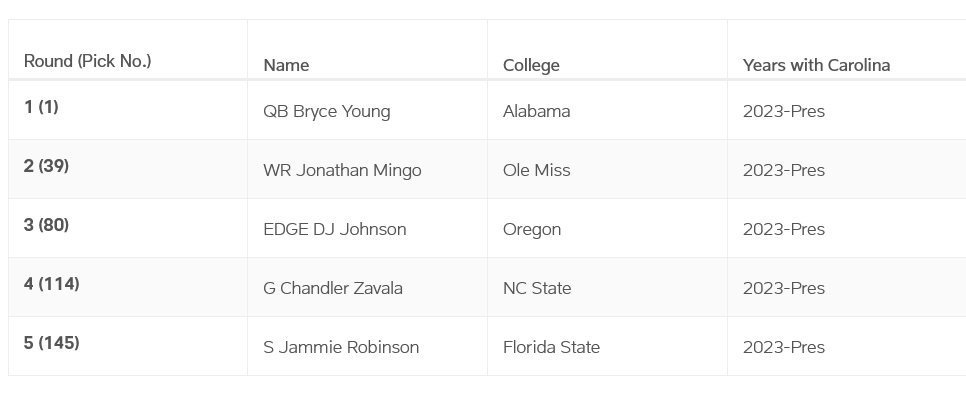Click the 4 (114) pick cell

(52, 284)
